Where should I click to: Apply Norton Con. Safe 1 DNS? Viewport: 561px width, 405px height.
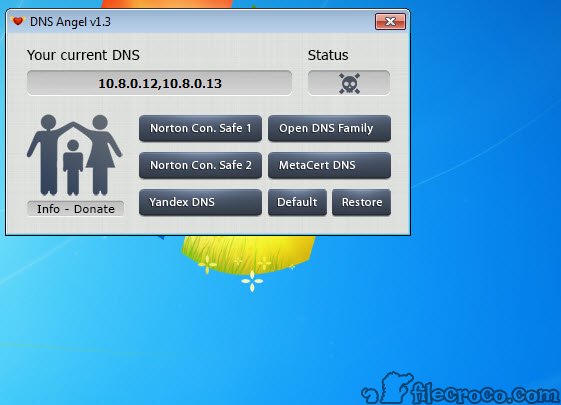click(200, 128)
